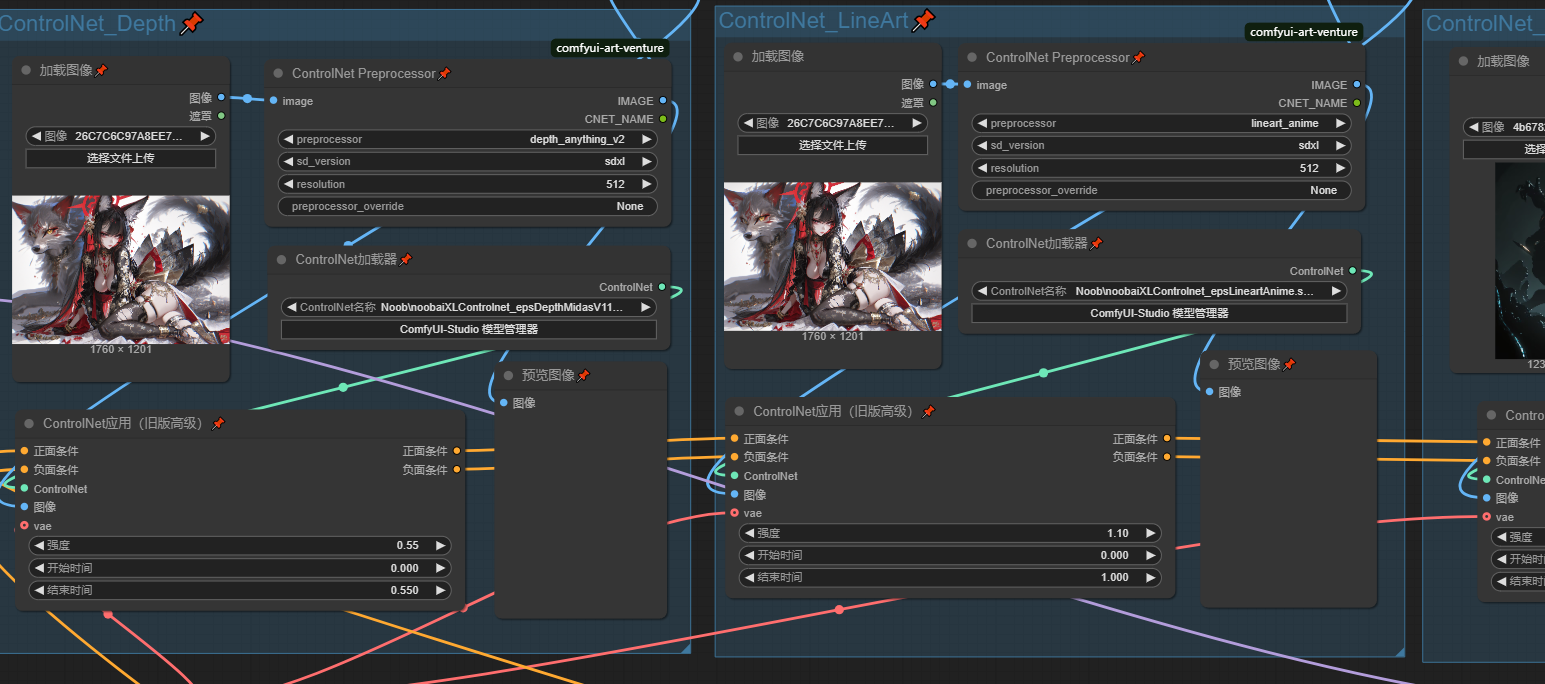Click the fox girl image preview in the LineArt 加载图像 node
Screen dimensions: 1545x684
point(832,256)
